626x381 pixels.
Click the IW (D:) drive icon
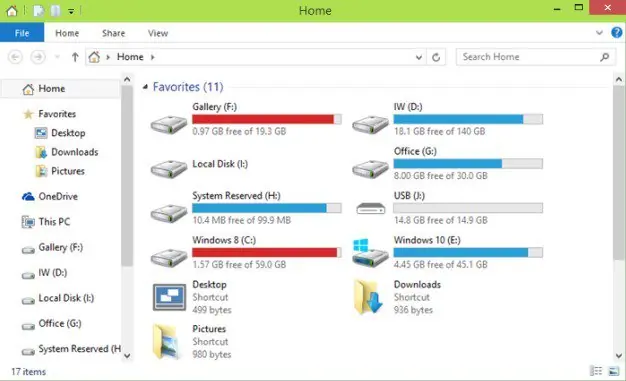click(x=370, y=124)
